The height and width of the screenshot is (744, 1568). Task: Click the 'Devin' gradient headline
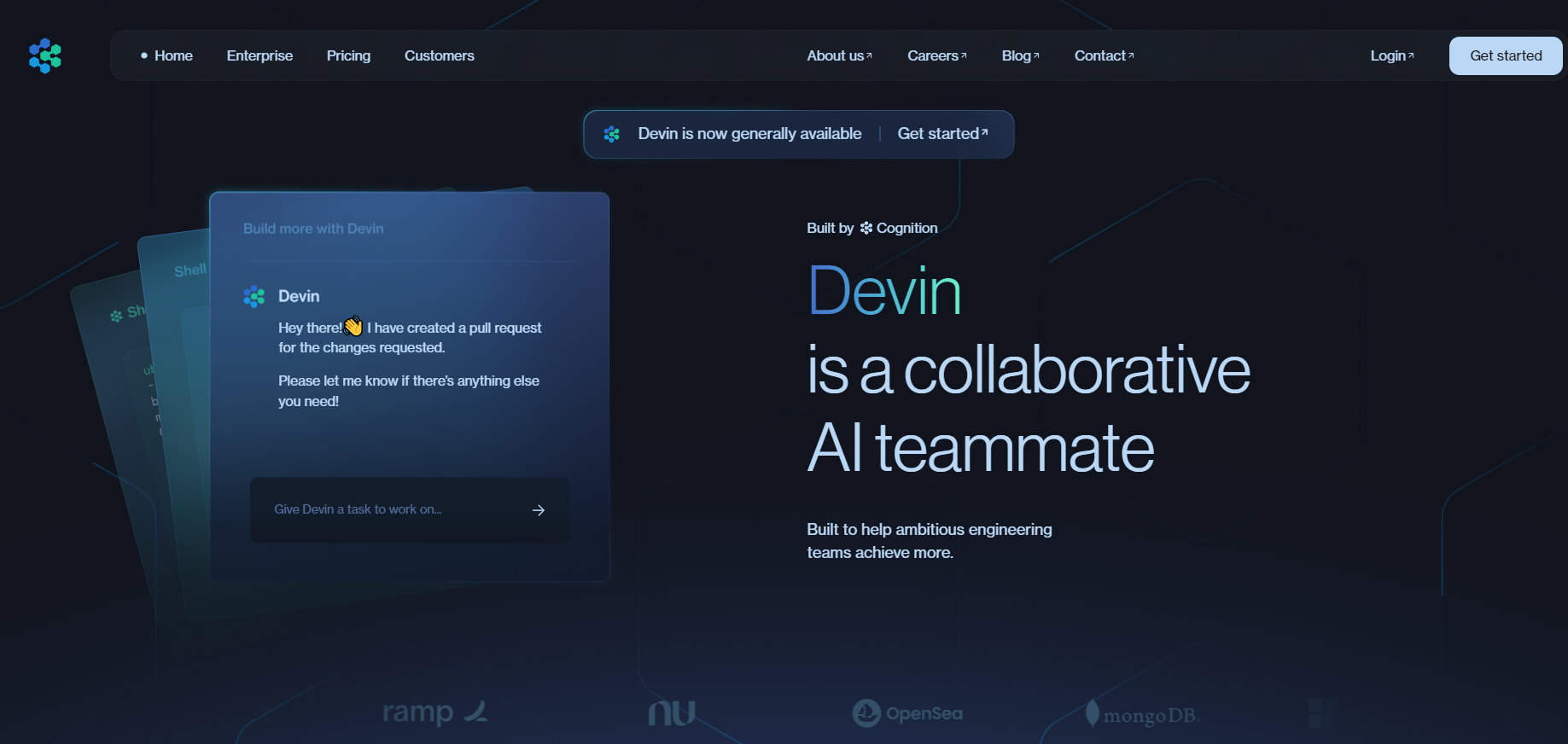[x=884, y=291]
